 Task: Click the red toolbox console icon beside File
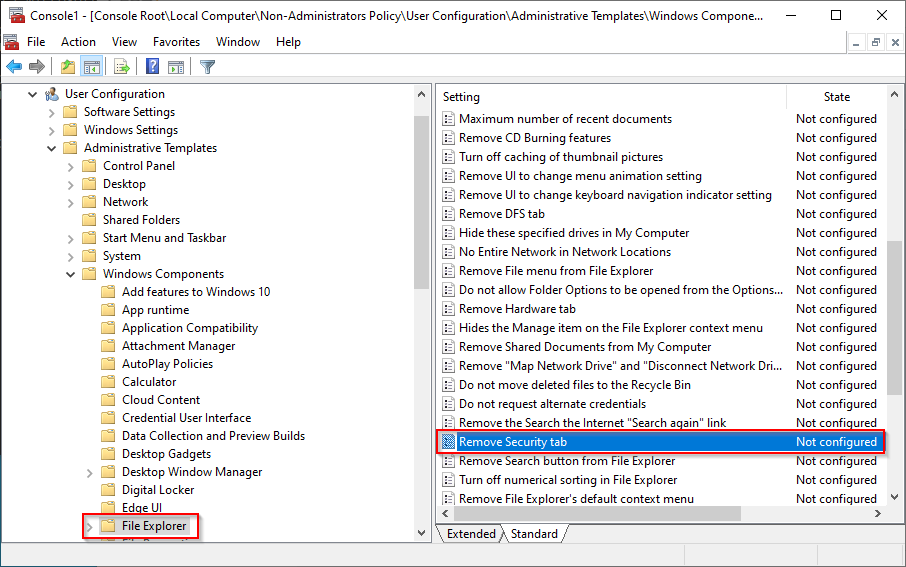11,42
